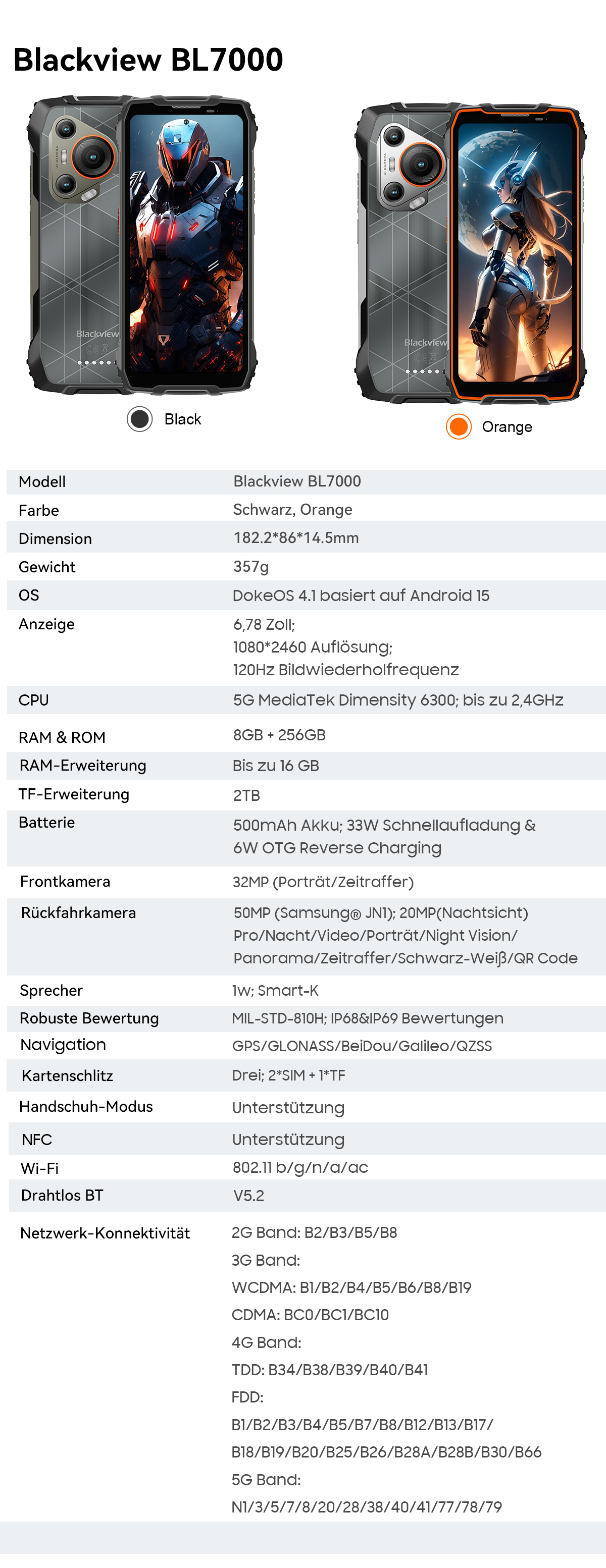Click the Frontkamera 32MP value
The image size is (606, 1568).
pyautogui.click(x=323, y=882)
